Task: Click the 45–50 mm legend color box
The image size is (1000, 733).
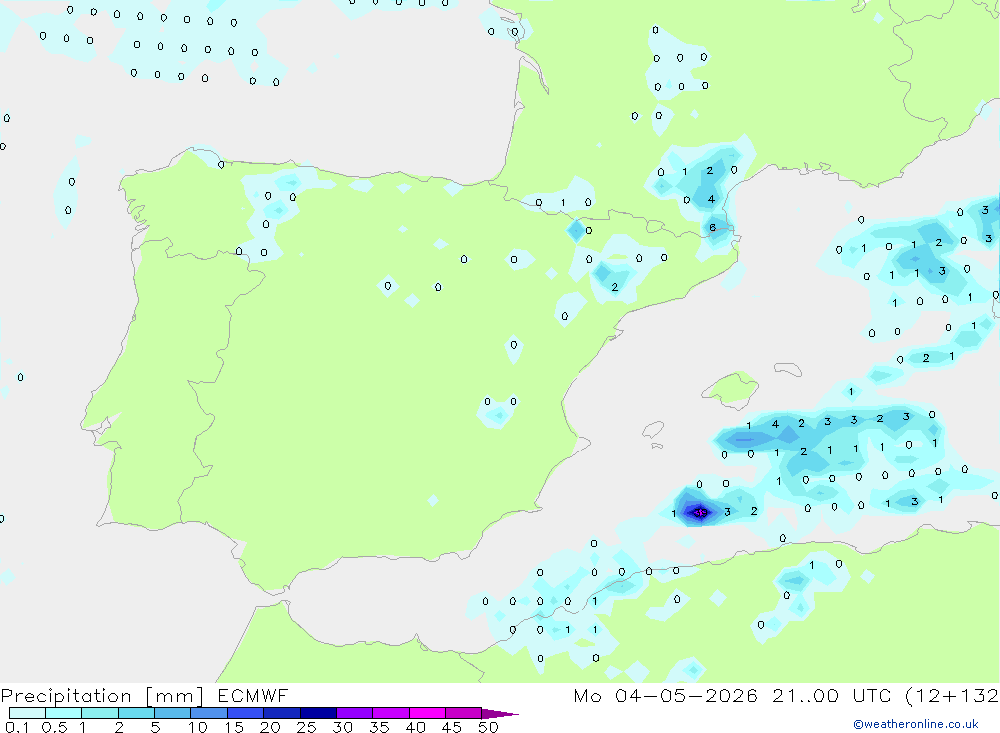Action: pos(463,713)
